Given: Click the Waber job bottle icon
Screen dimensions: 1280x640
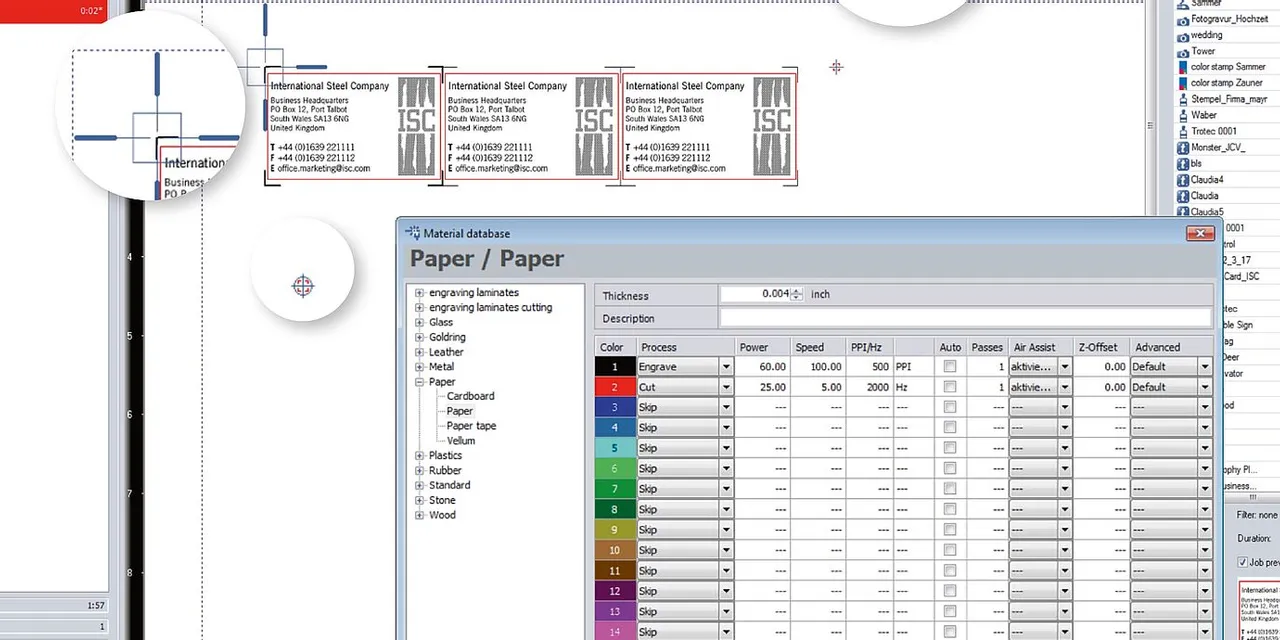Looking at the screenshot, I should coord(1184,114).
